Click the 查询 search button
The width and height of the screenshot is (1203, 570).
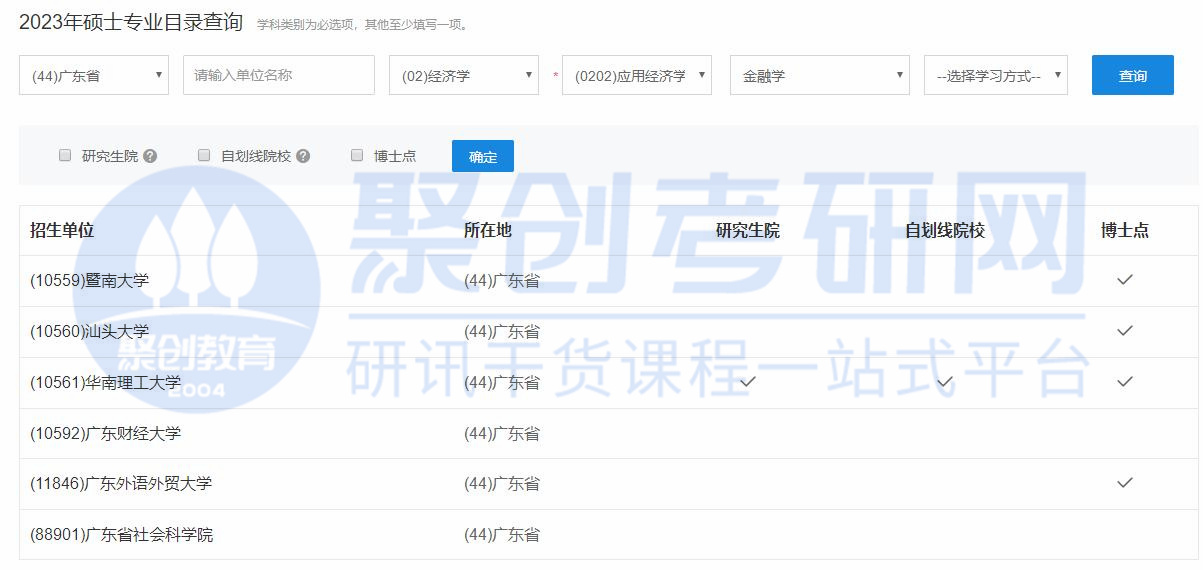coord(1133,75)
